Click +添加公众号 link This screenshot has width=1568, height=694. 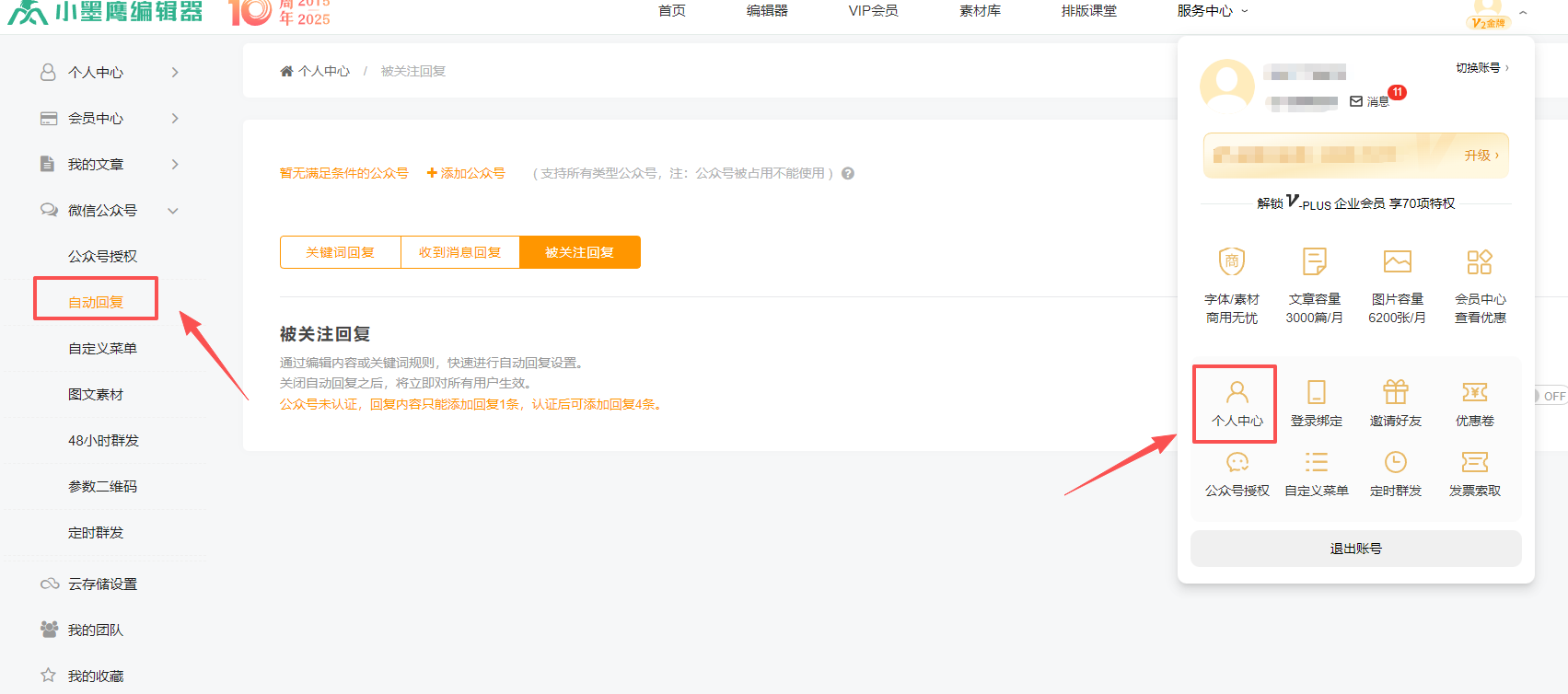(x=466, y=173)
